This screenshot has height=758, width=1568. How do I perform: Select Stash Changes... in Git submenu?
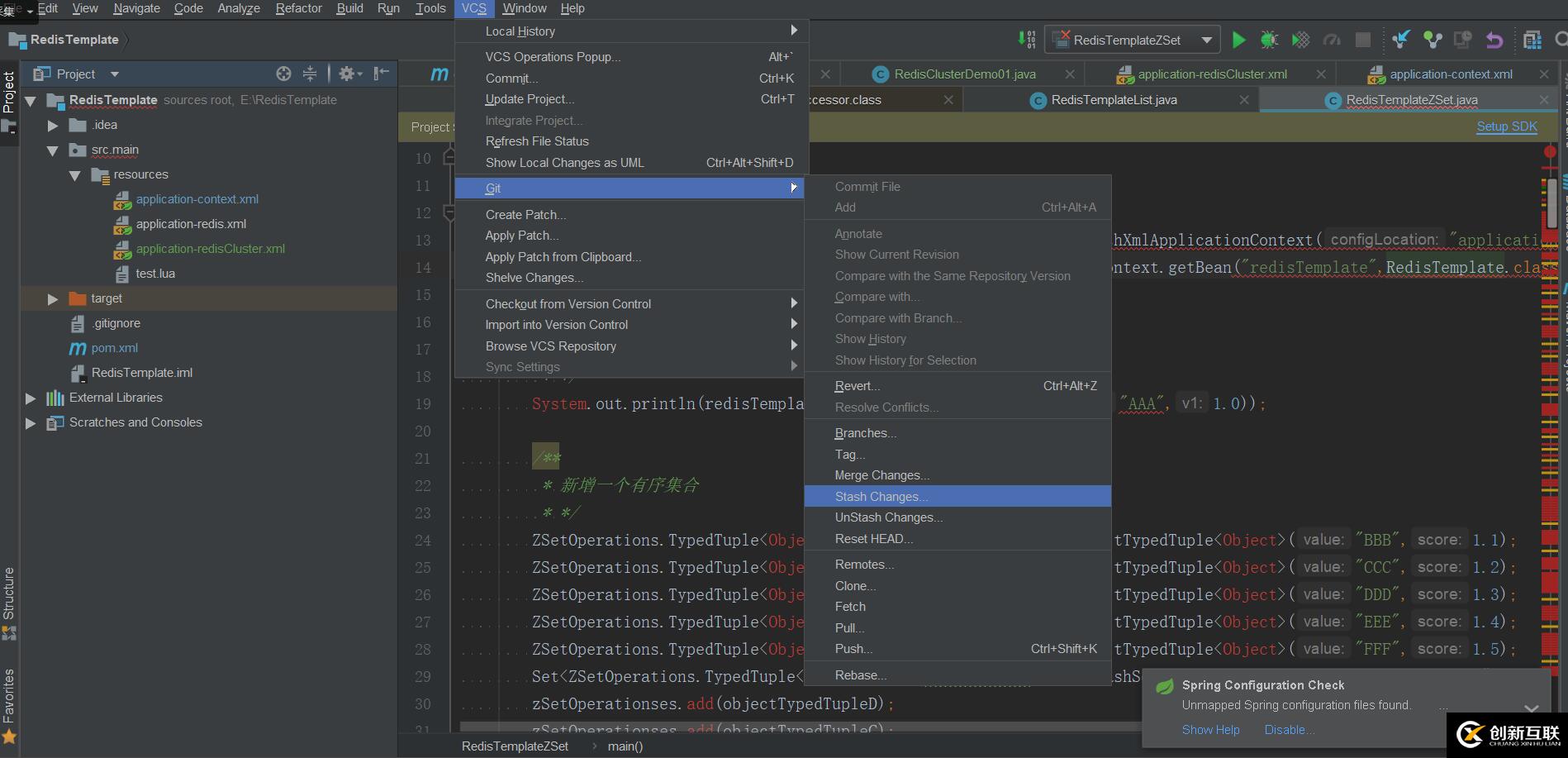(x=881, y=496)
